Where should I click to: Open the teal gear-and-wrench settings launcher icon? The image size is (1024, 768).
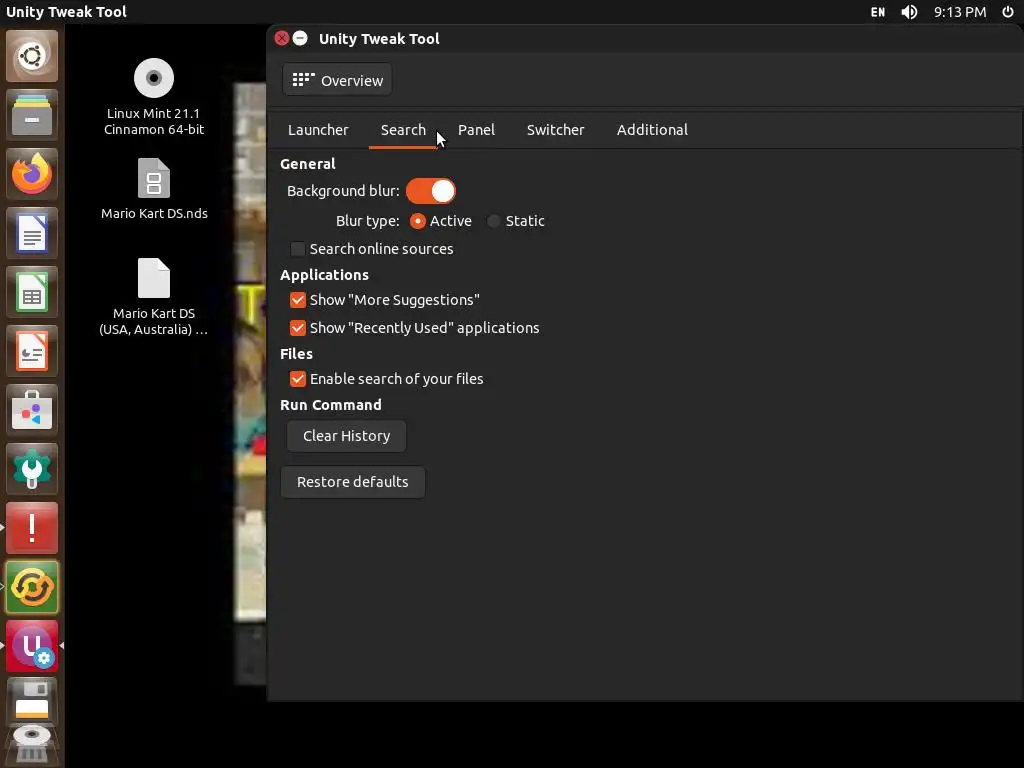click(x=32, y=469)
